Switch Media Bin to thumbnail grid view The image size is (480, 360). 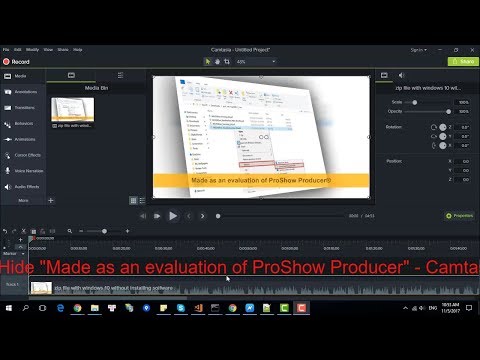[x=133, y=200]
